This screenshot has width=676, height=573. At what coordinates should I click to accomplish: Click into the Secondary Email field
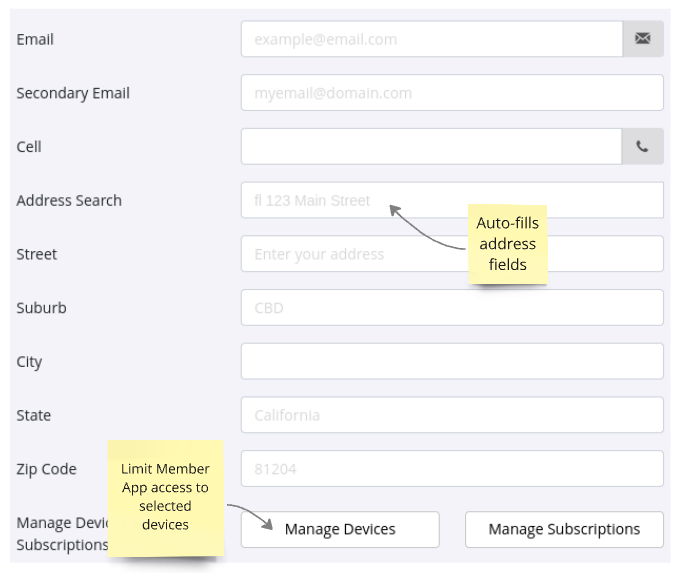pos(452,93)
